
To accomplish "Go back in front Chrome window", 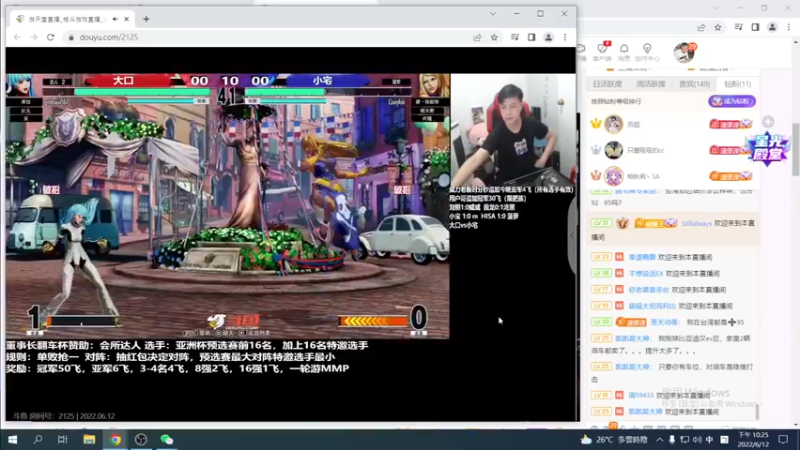I will (x=17, y=37).
